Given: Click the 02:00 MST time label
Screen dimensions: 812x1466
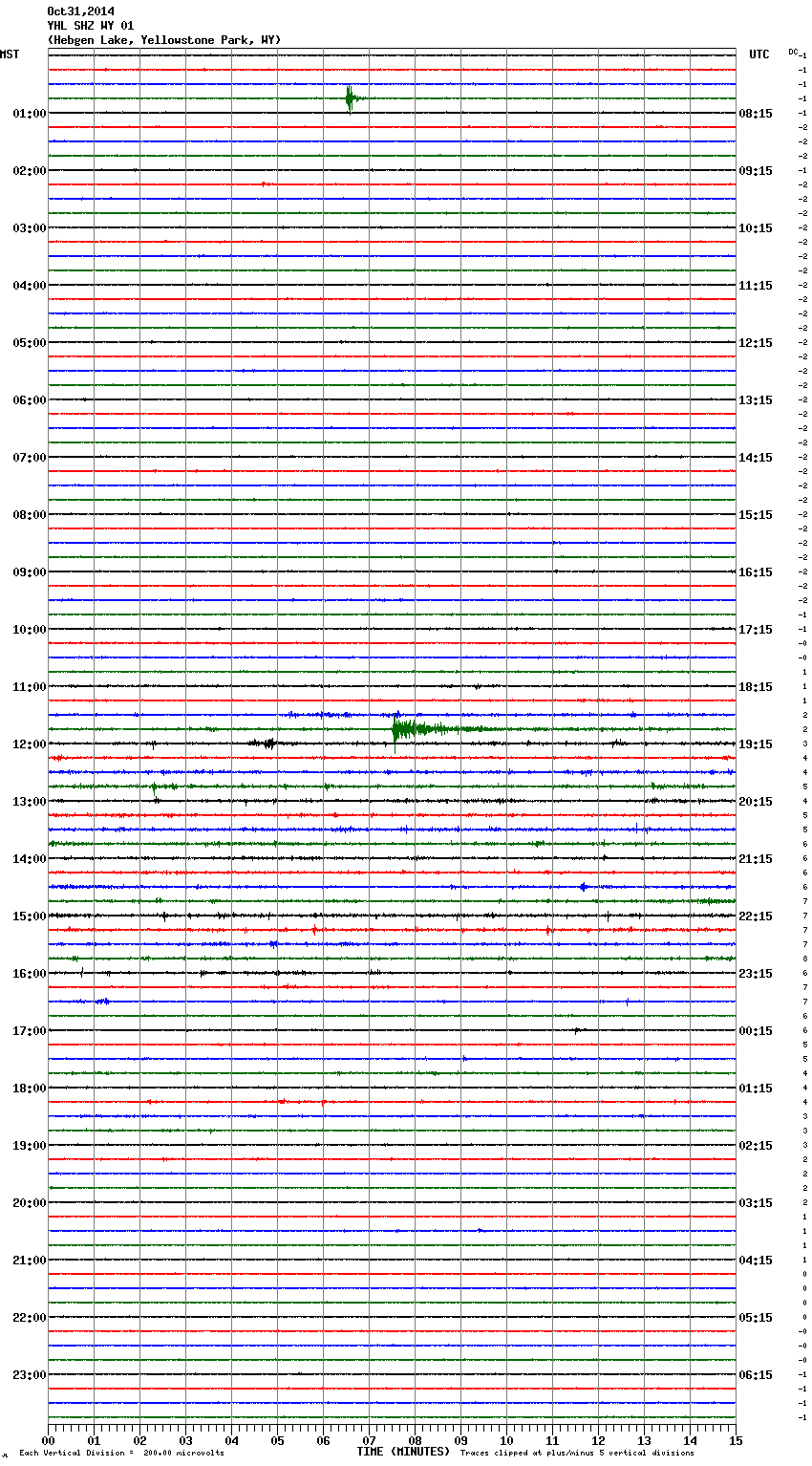Looking at the screenshot, I should point(30,171).
